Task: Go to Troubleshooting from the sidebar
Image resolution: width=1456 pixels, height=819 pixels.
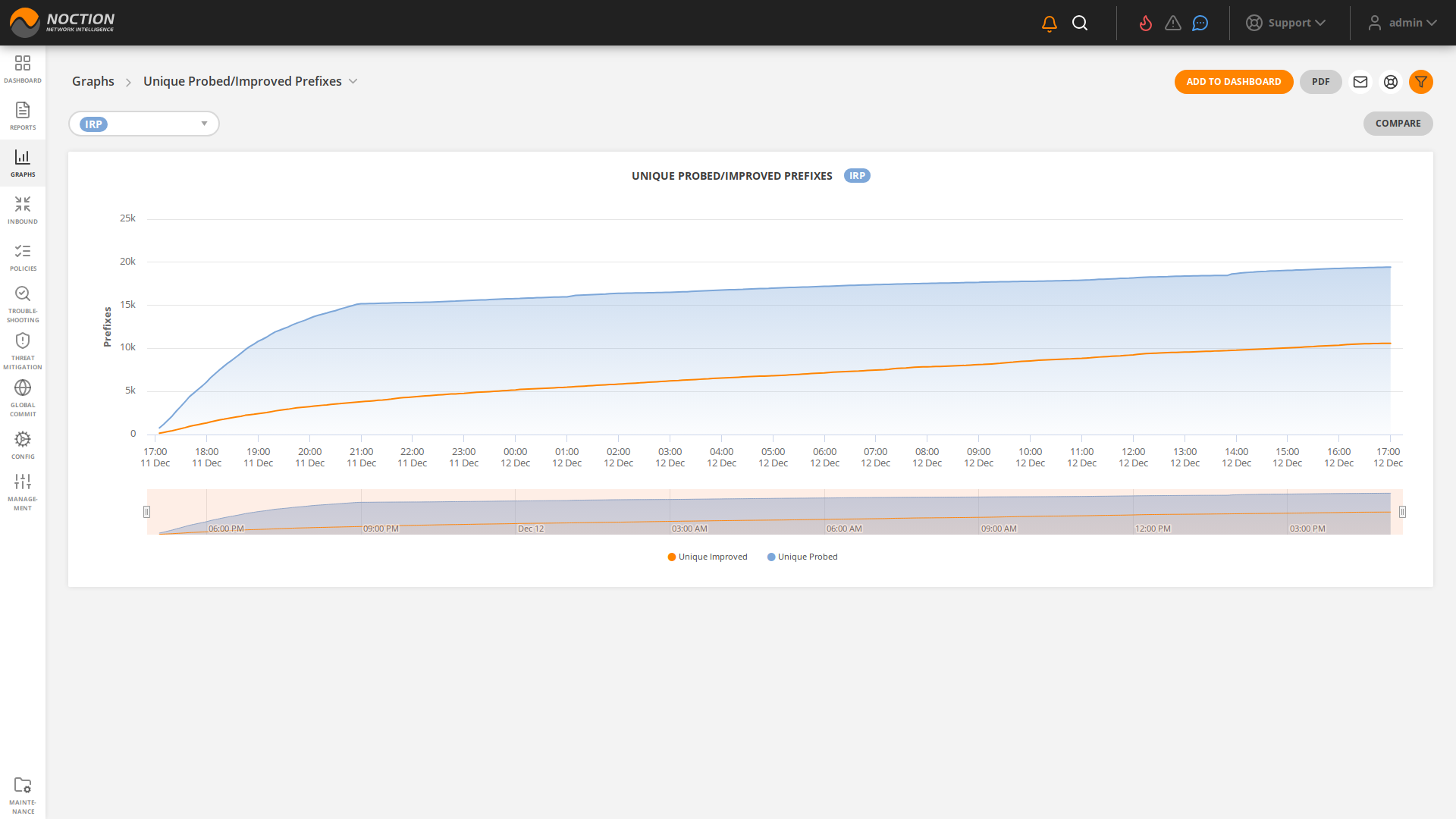Action: [x=23, y=303]
